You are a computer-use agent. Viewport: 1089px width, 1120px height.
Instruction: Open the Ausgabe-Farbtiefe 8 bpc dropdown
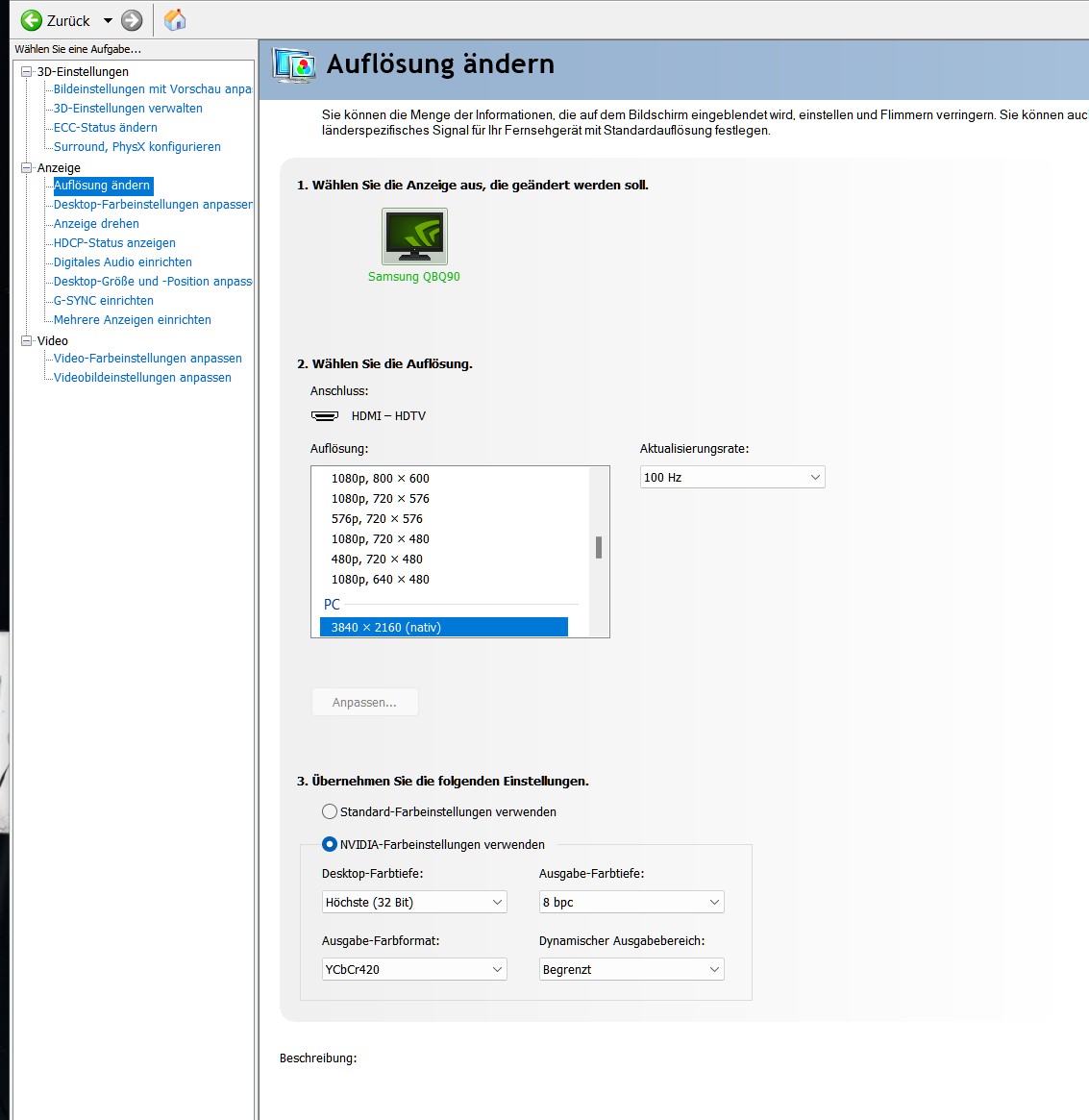[x=631, y=903]
